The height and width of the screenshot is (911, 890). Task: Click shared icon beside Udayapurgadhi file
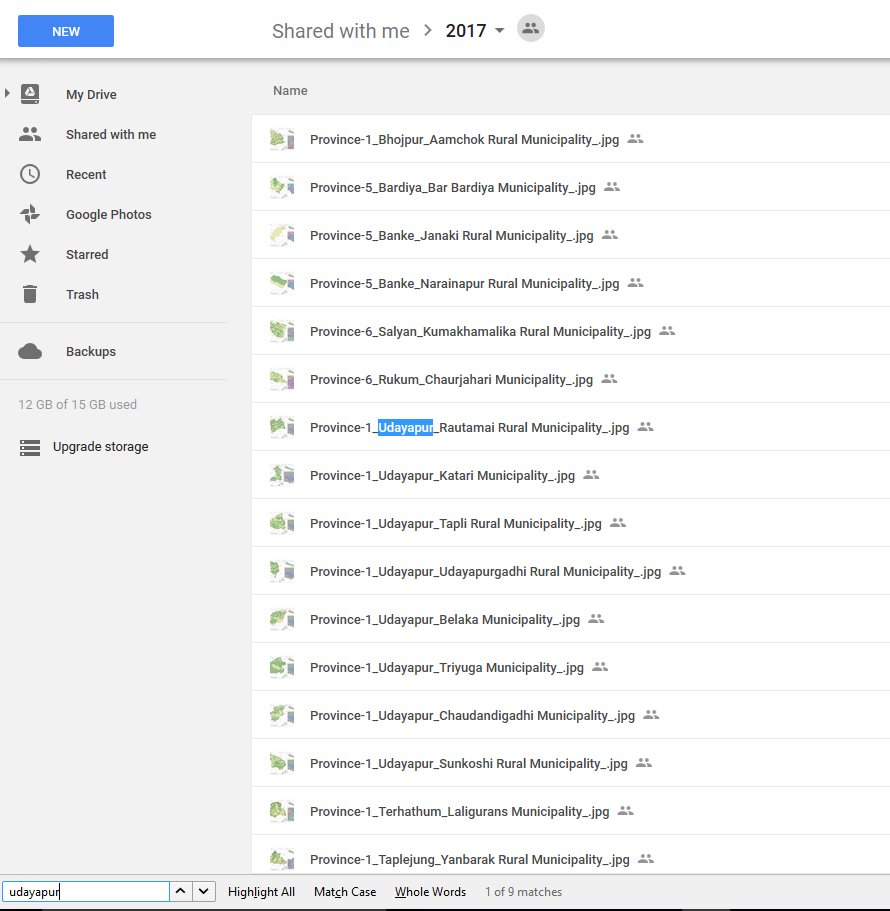pyautogui.click(x=677, y=571)
